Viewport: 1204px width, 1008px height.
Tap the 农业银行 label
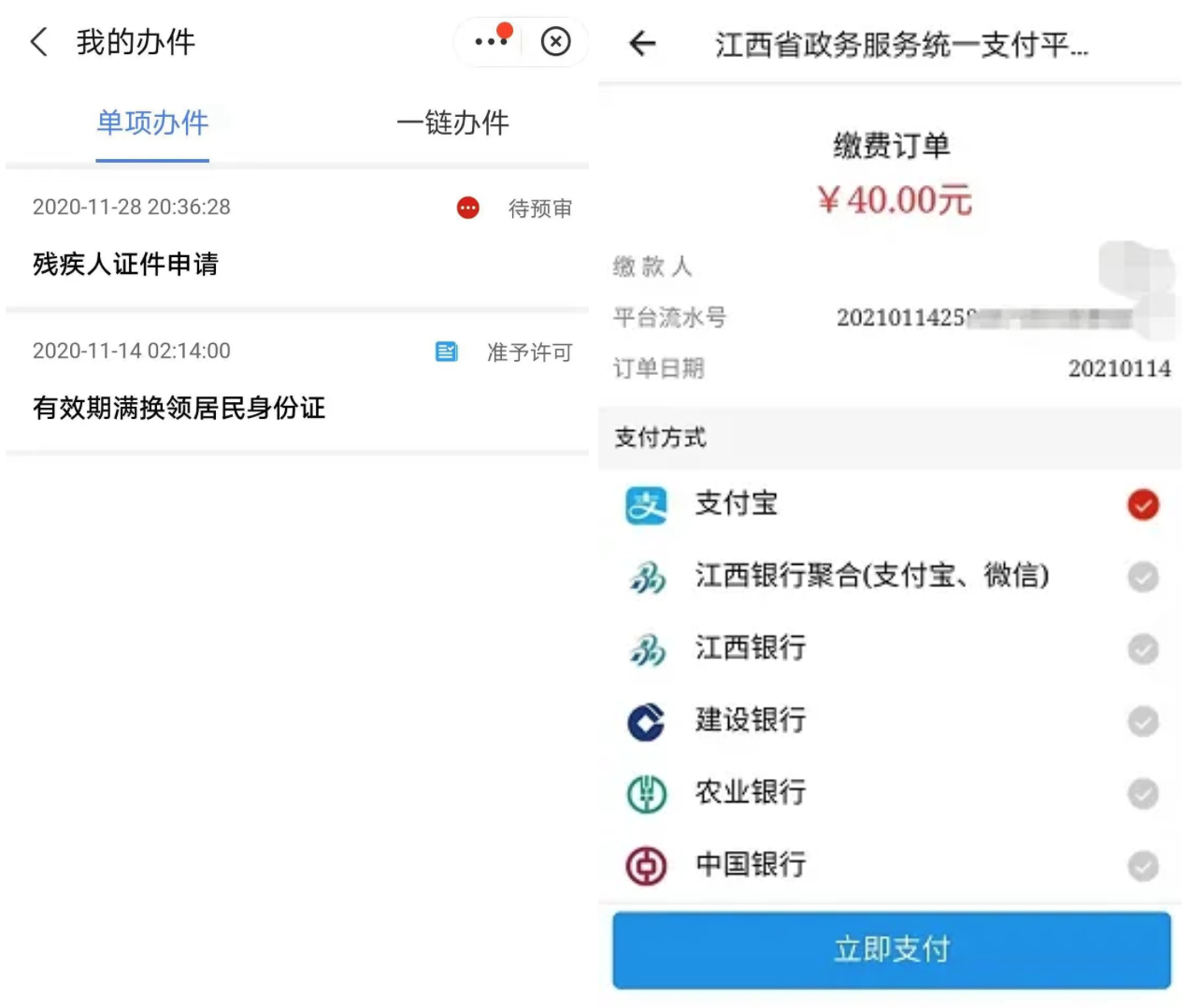(751, 793)
